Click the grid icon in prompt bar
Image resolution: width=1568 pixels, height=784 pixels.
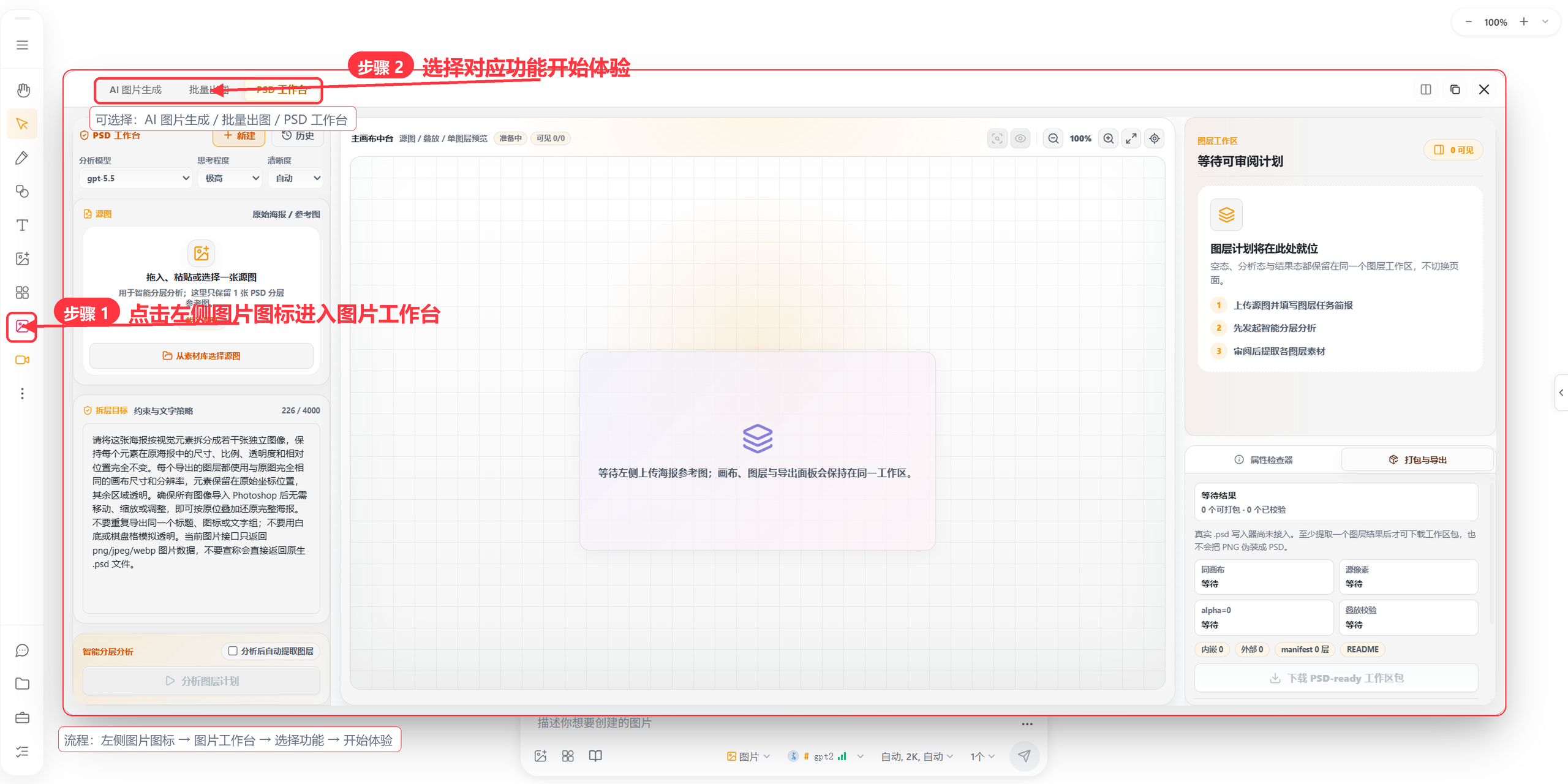(x=568, y=756)
